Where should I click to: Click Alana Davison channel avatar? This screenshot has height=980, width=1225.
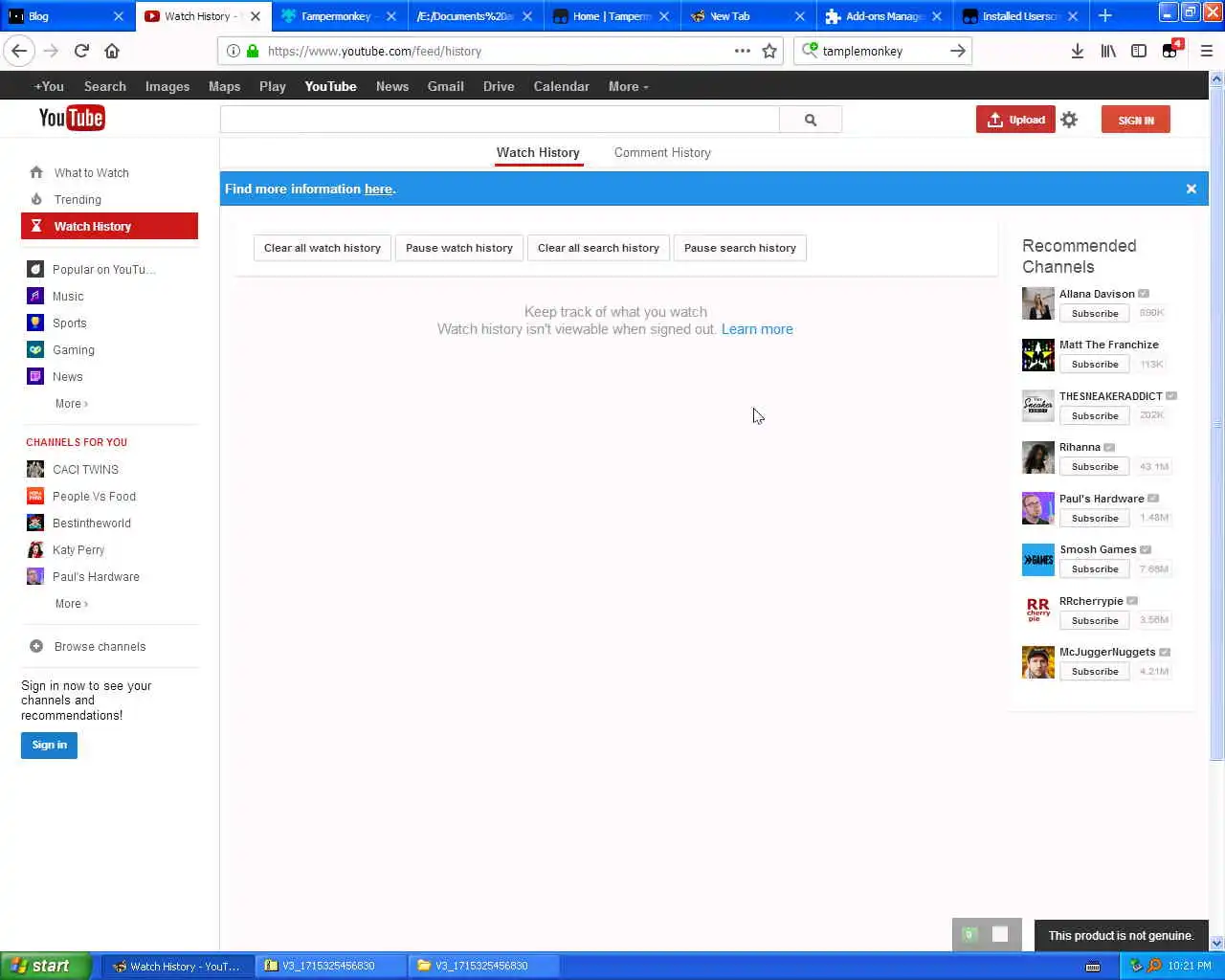[x=1037, y=303]
